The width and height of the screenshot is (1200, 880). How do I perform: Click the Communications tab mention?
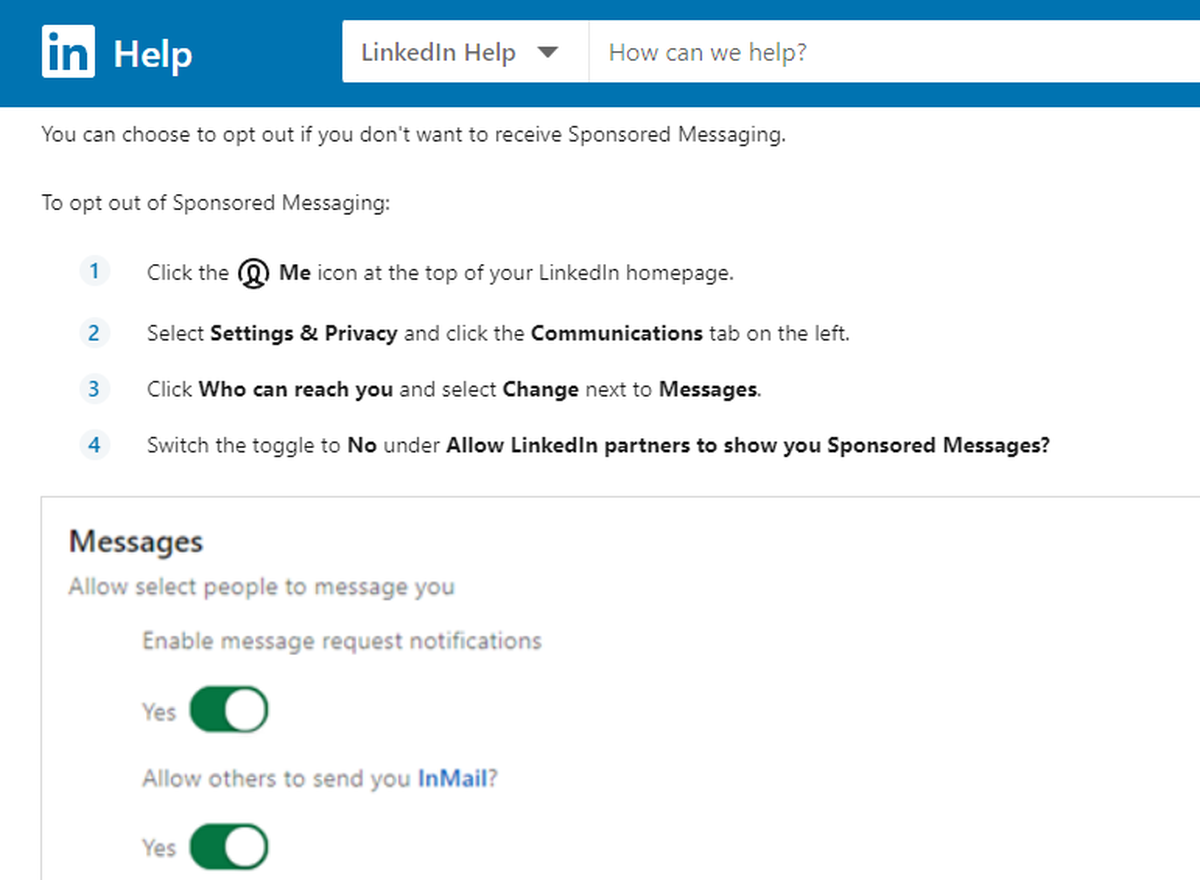[x=617, y=333]
